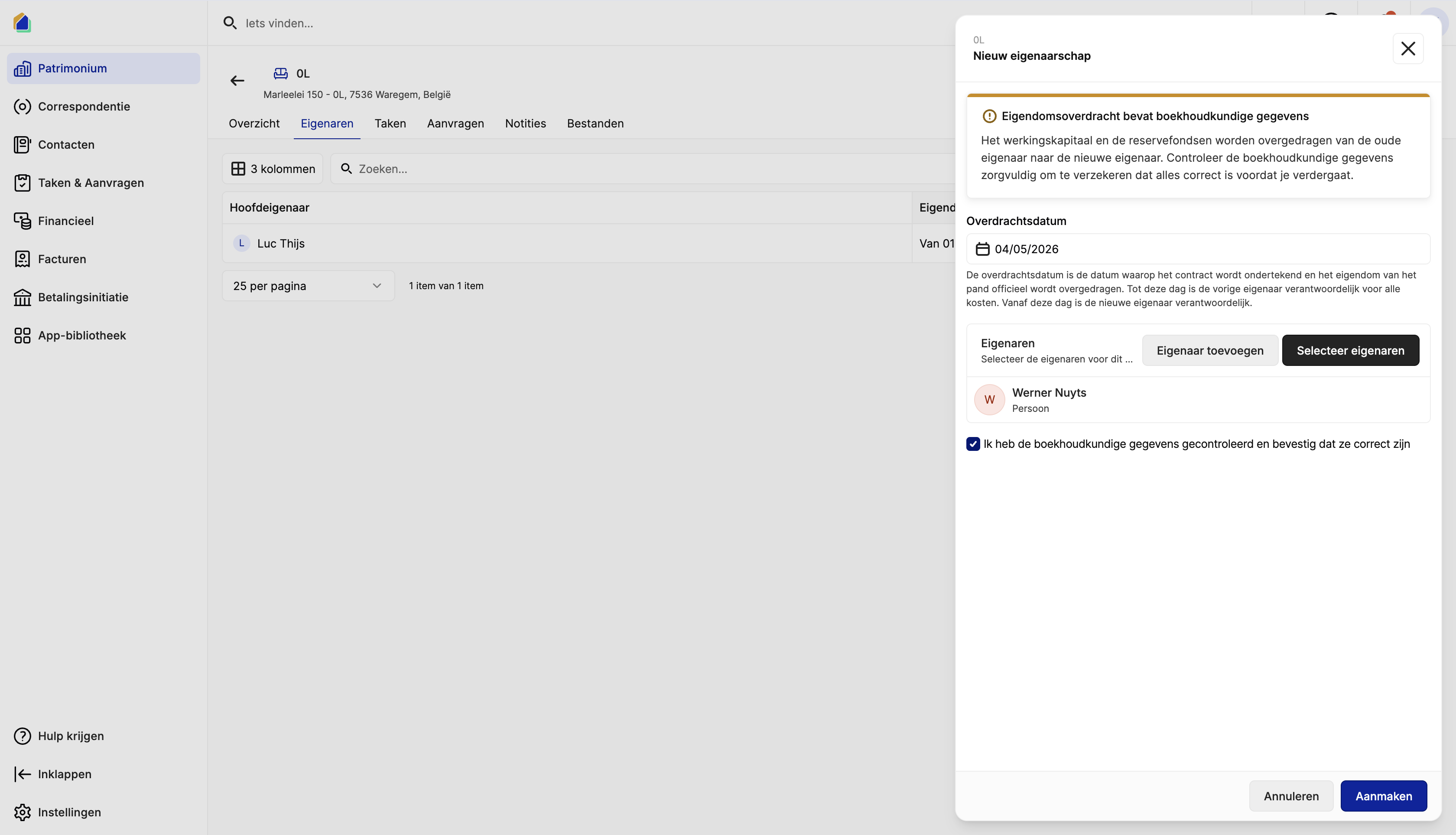The height and width of the screenshot is (835, 1456).
Task: Click the Overdrachtsdatum date field 04/05/2026
Action: point(1198,249)
